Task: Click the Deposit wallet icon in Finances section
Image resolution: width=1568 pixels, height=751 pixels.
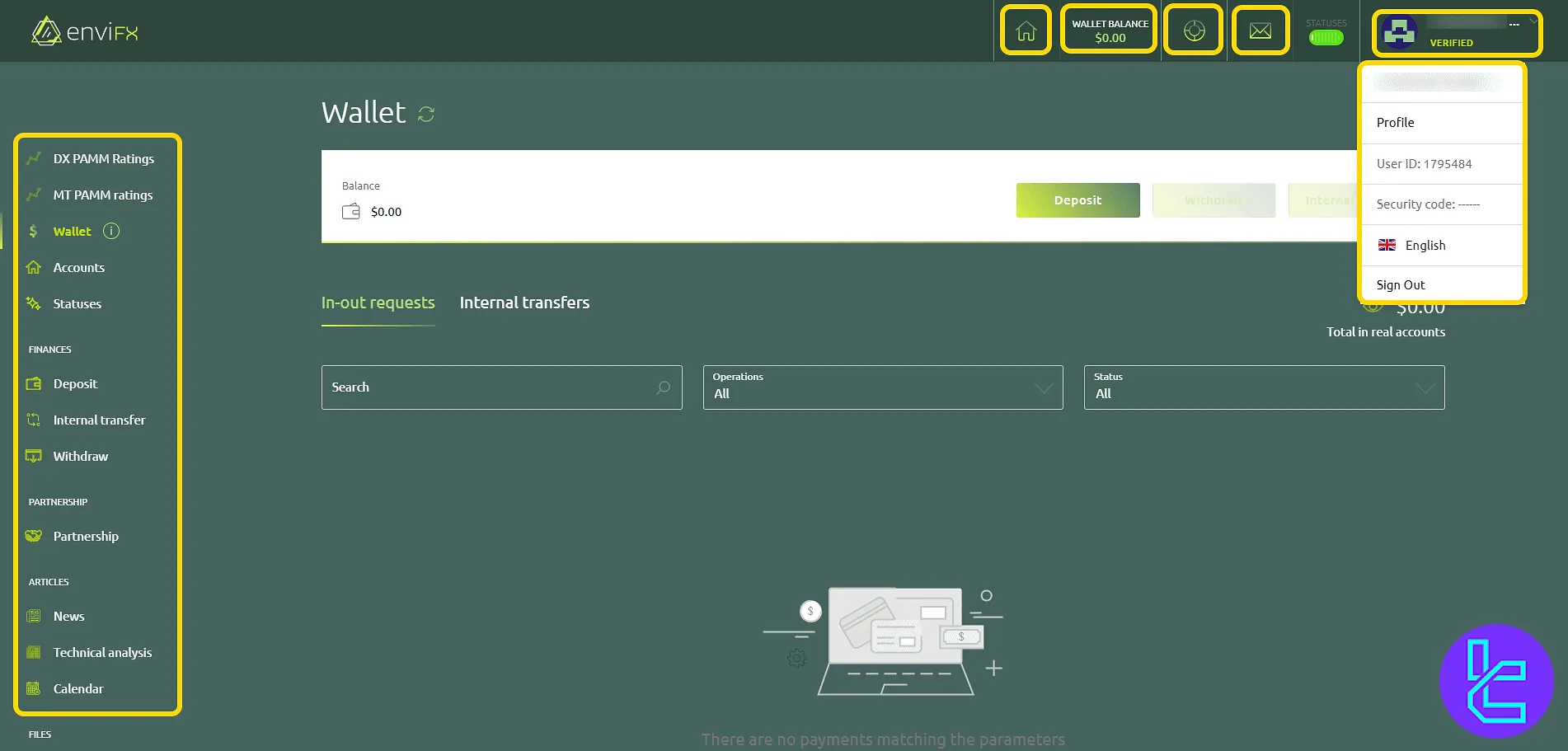Action: (33, 383)
